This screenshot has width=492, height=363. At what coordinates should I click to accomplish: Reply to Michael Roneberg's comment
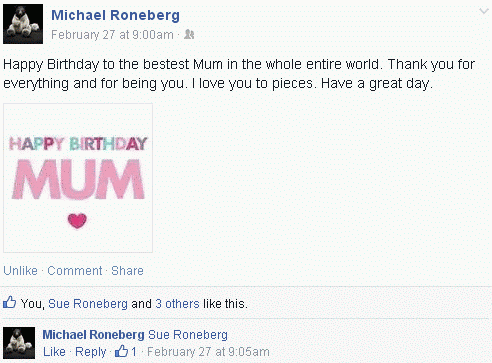coord(90,352)
